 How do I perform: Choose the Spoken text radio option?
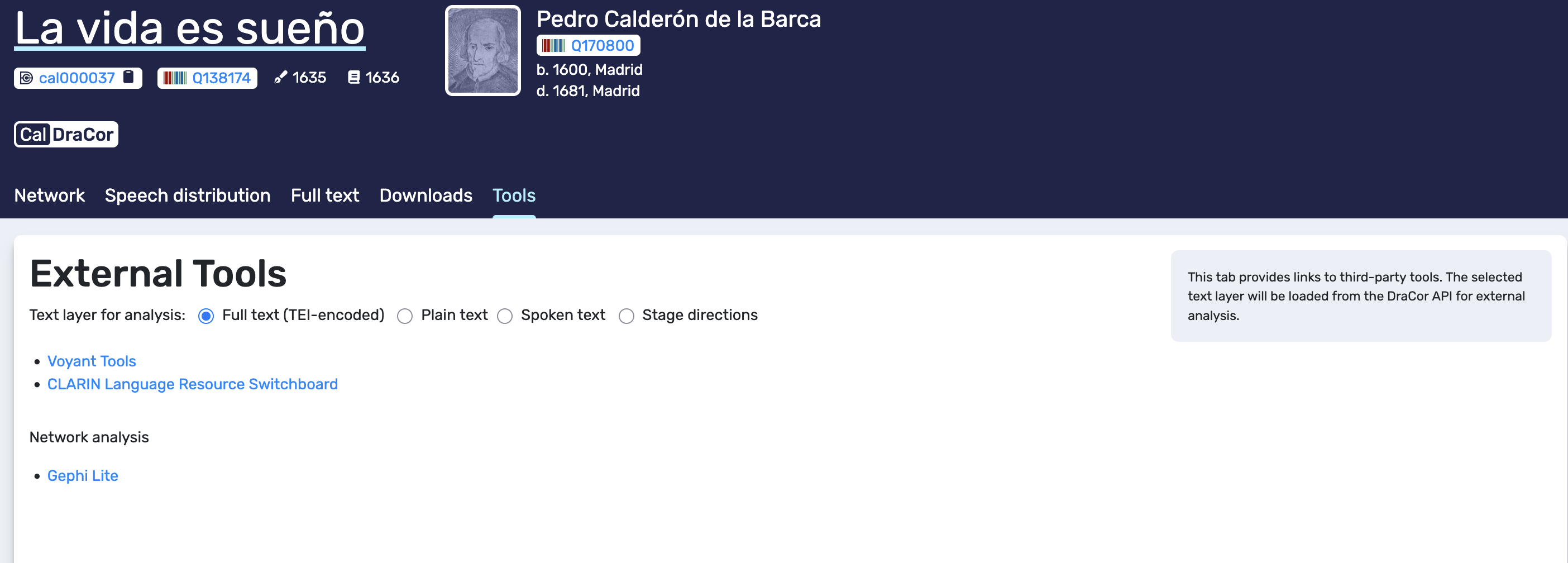pyautogui.click(x=505, y=316)
